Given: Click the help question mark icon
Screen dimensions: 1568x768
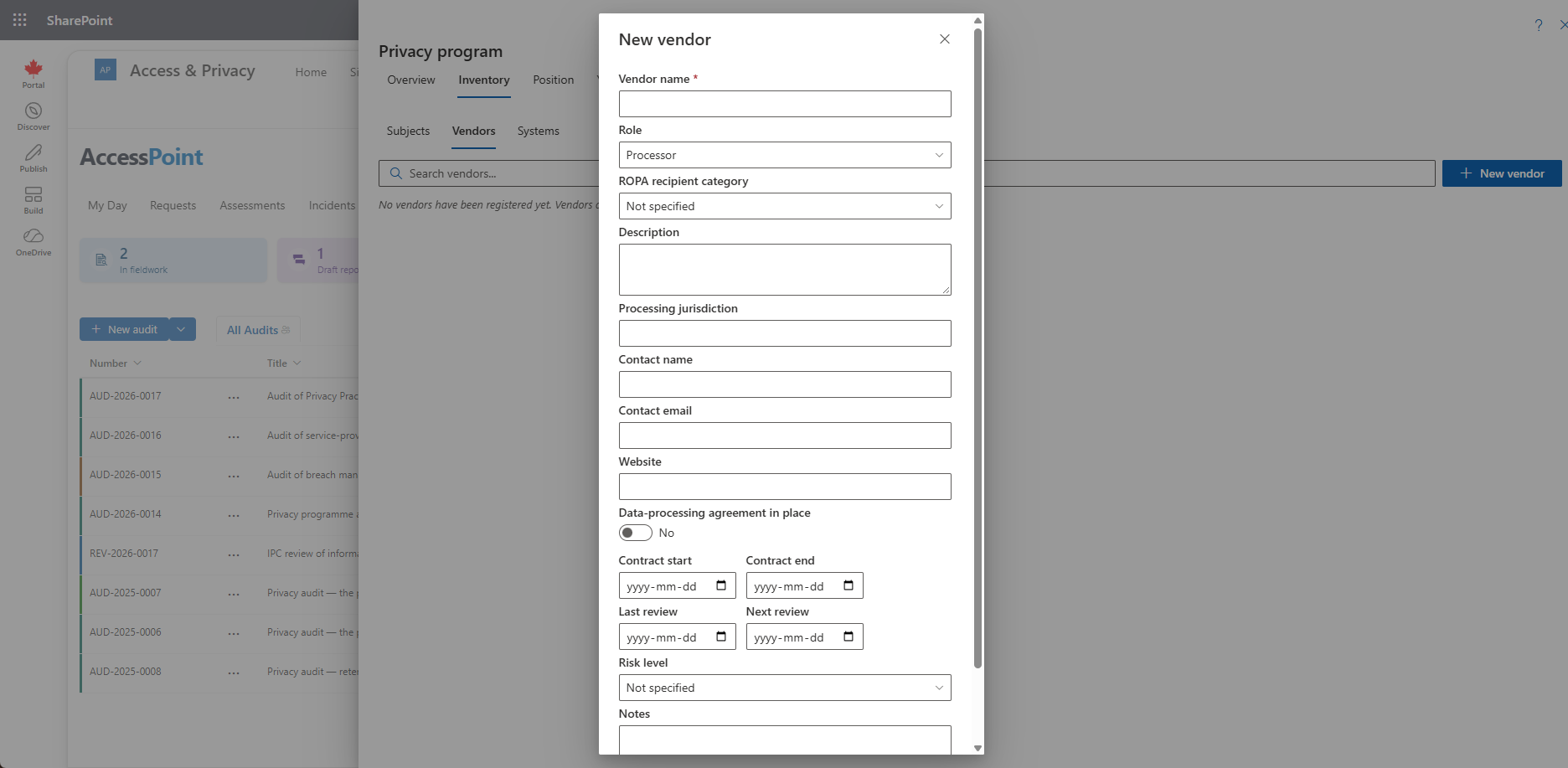Looking at the screenshot, I should coord(1539,25).
